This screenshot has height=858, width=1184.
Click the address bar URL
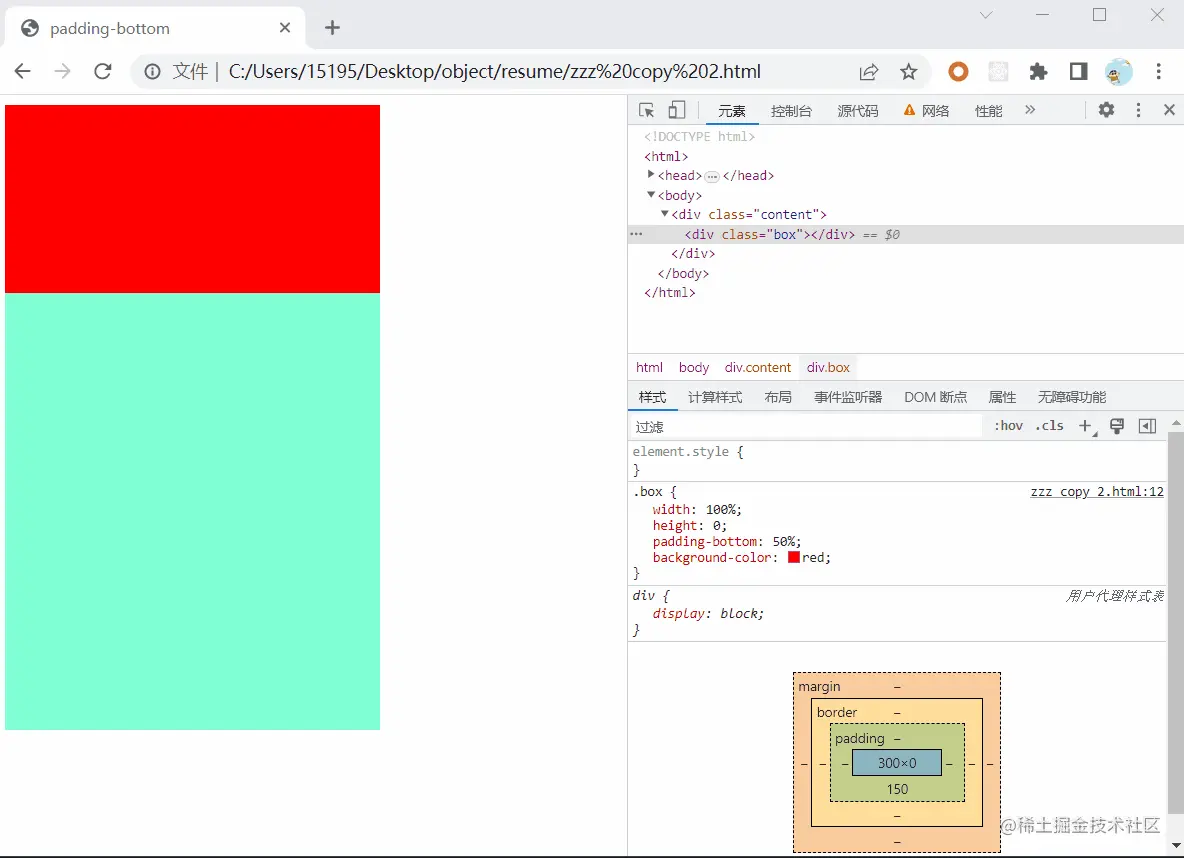point(495,72)
